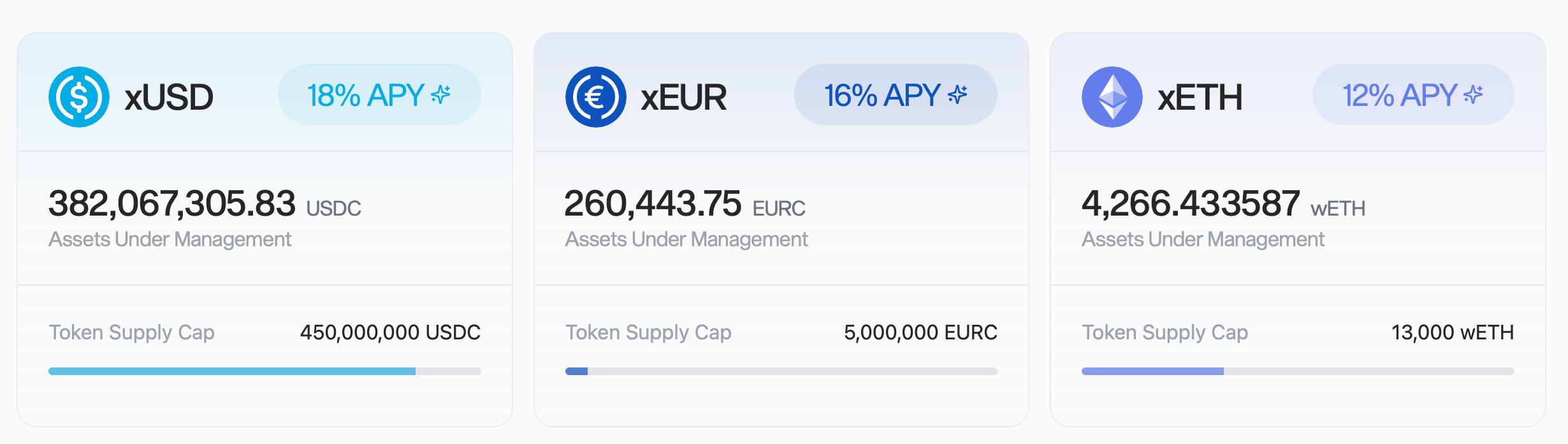Select the xUSD vault title
1568x444 pixels.
(168, 97)
